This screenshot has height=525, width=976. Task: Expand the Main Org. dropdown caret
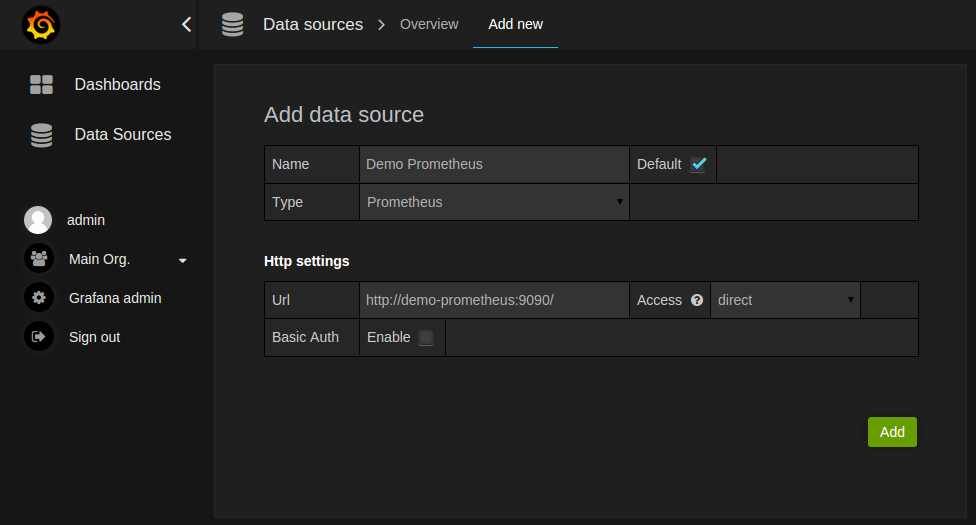tap(182, 260)
